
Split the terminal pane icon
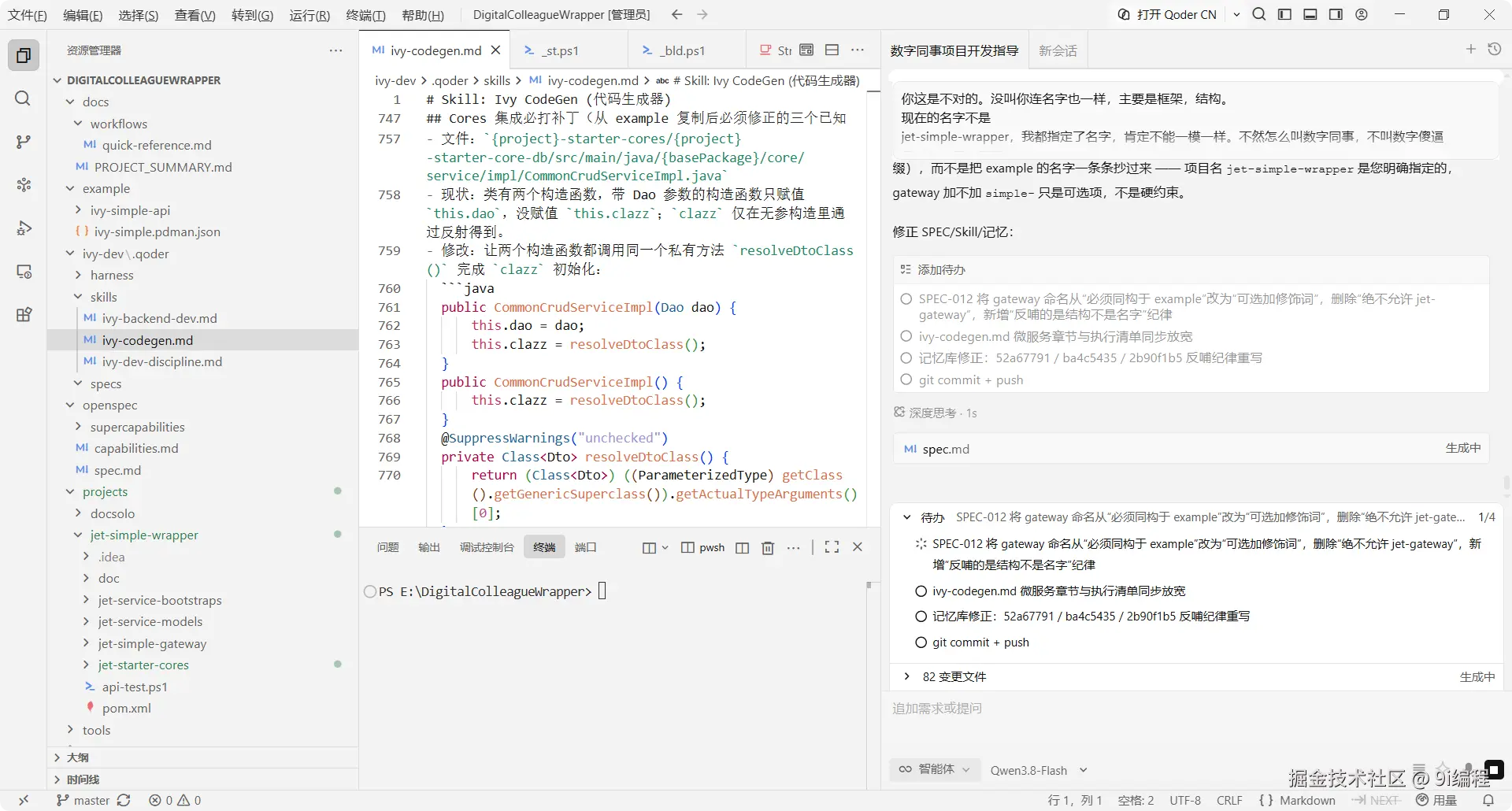tap(742, 547)
